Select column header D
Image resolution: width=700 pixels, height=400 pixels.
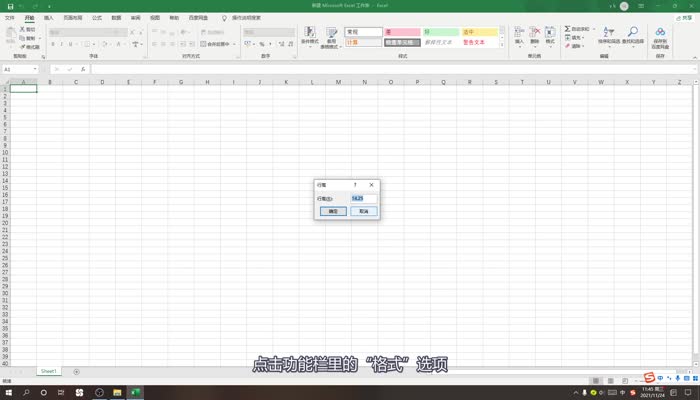tap(102, 82)
